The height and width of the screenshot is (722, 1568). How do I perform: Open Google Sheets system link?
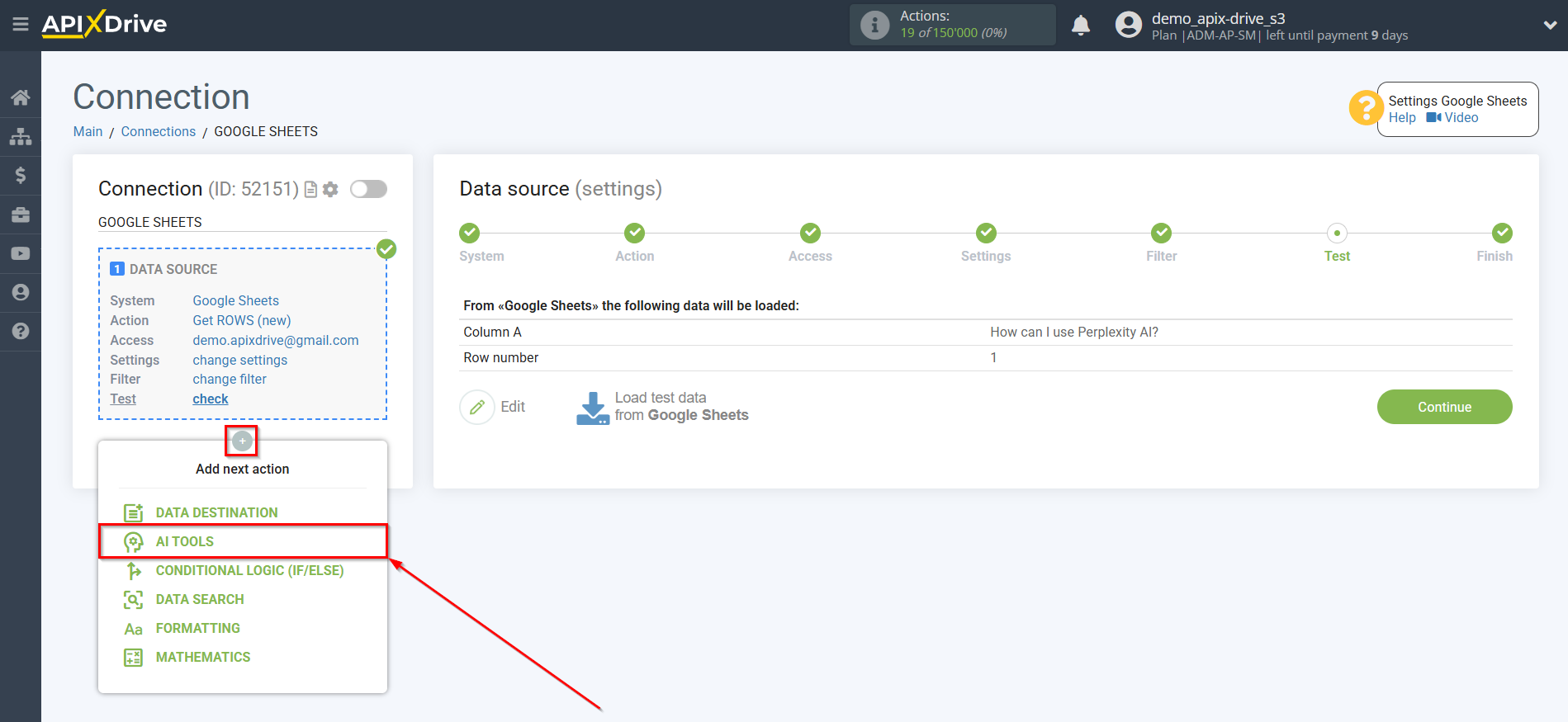coord(236,301)
